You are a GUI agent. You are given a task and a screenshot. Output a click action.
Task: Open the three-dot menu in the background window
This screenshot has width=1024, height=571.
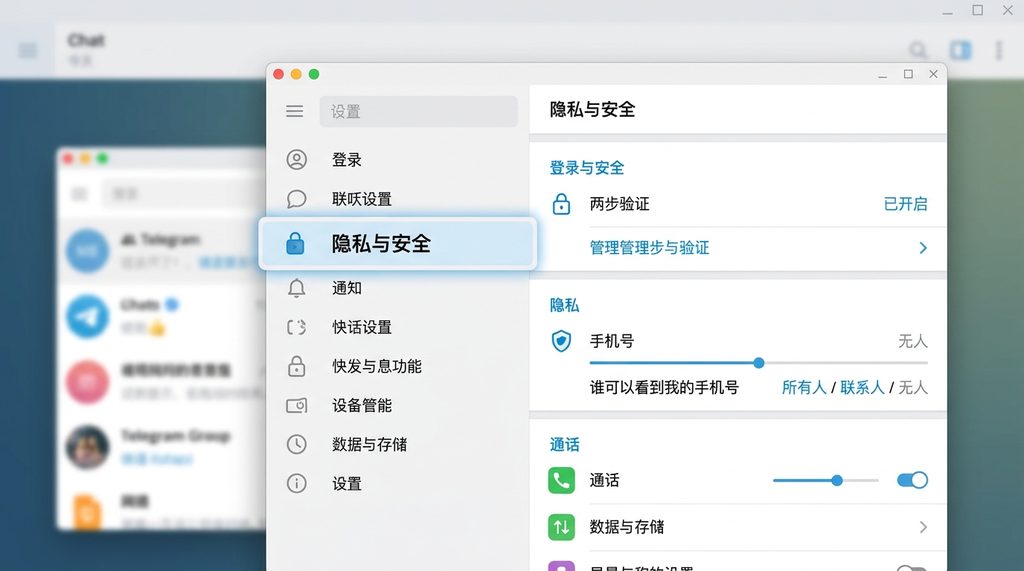(999, 50)
